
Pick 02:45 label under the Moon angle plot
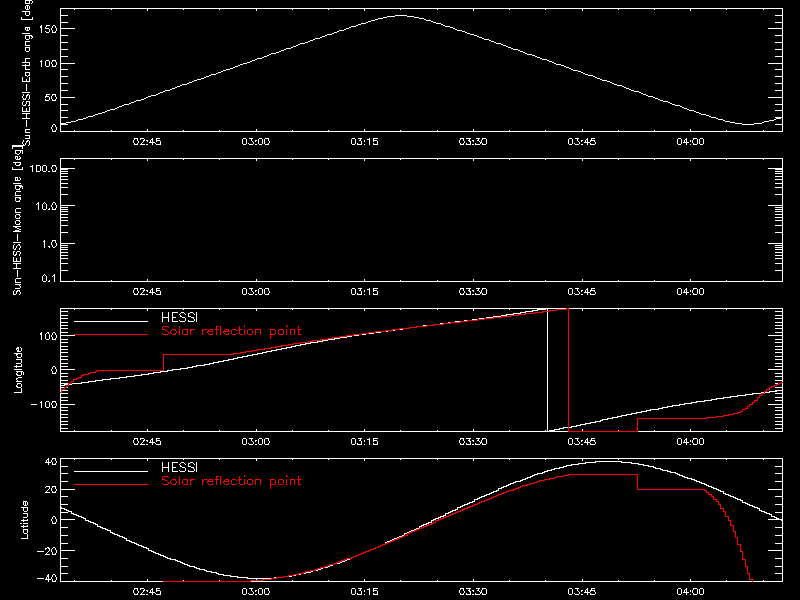tap(147, 292)
